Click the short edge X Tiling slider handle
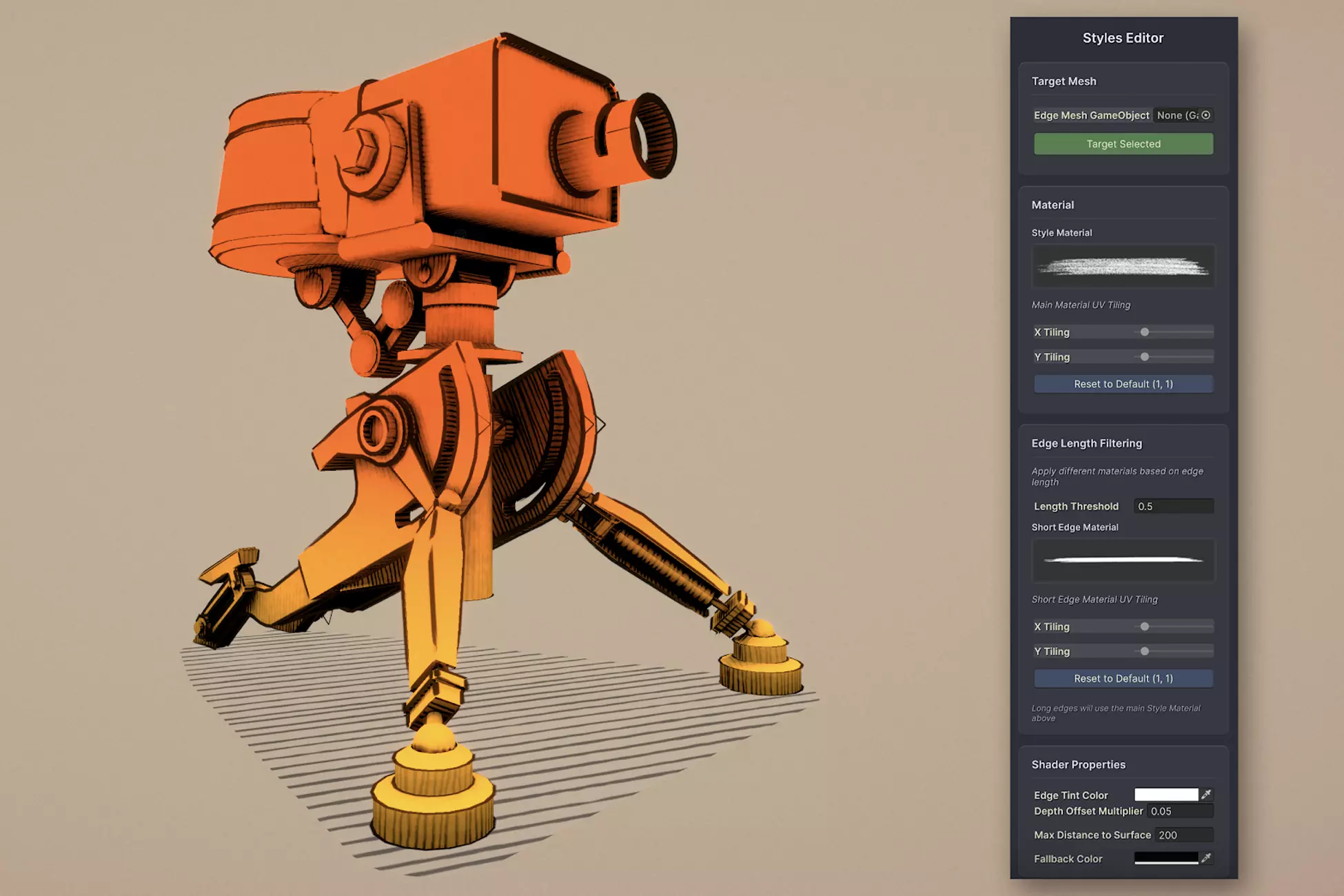 coord(1144,627)
